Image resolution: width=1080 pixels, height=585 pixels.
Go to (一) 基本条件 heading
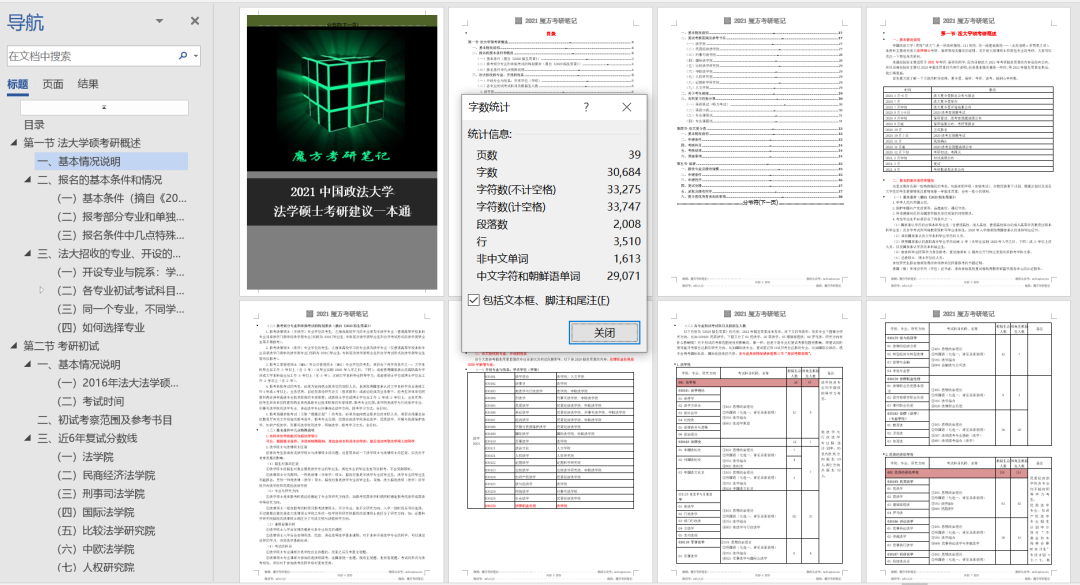point(122,198)
